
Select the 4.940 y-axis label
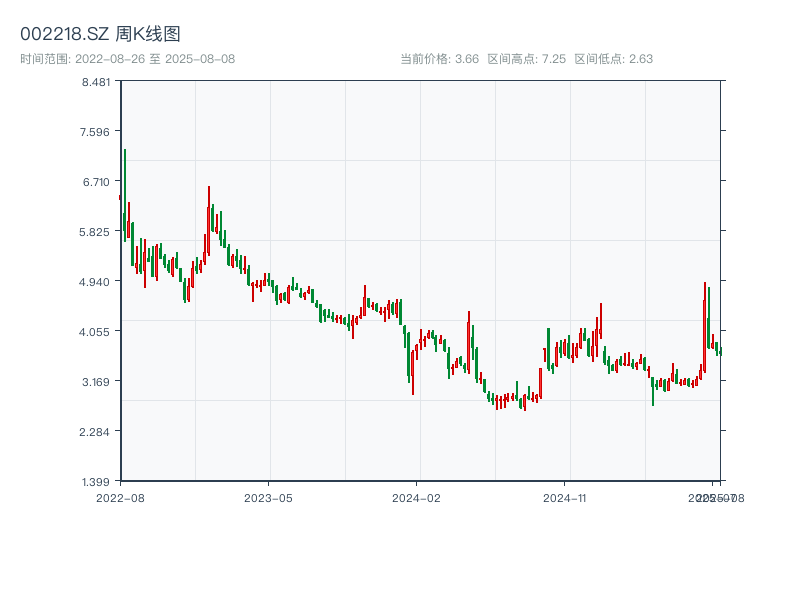click(97, 282)
